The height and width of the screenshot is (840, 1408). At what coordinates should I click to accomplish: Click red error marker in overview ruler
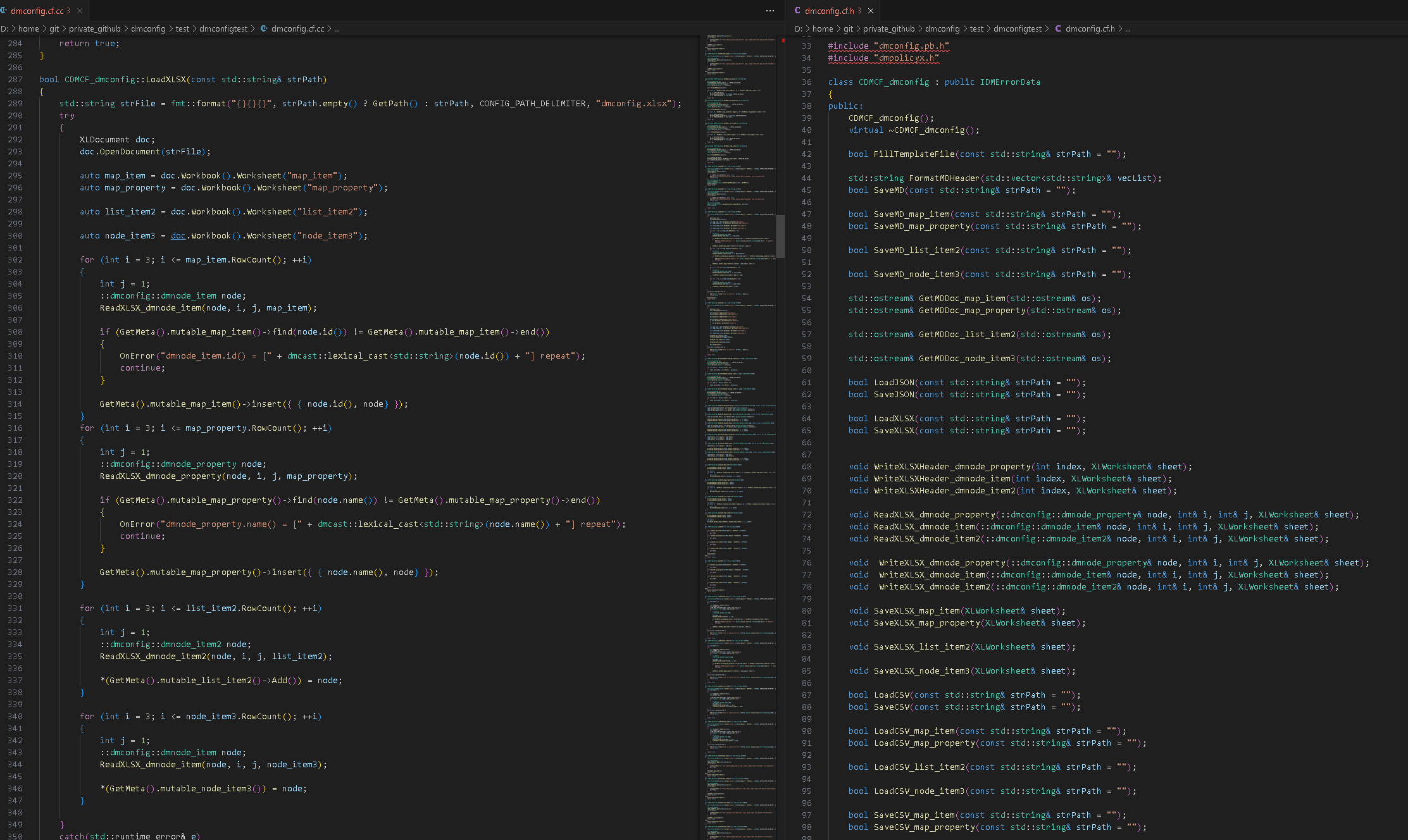click(x=783, y=40)
